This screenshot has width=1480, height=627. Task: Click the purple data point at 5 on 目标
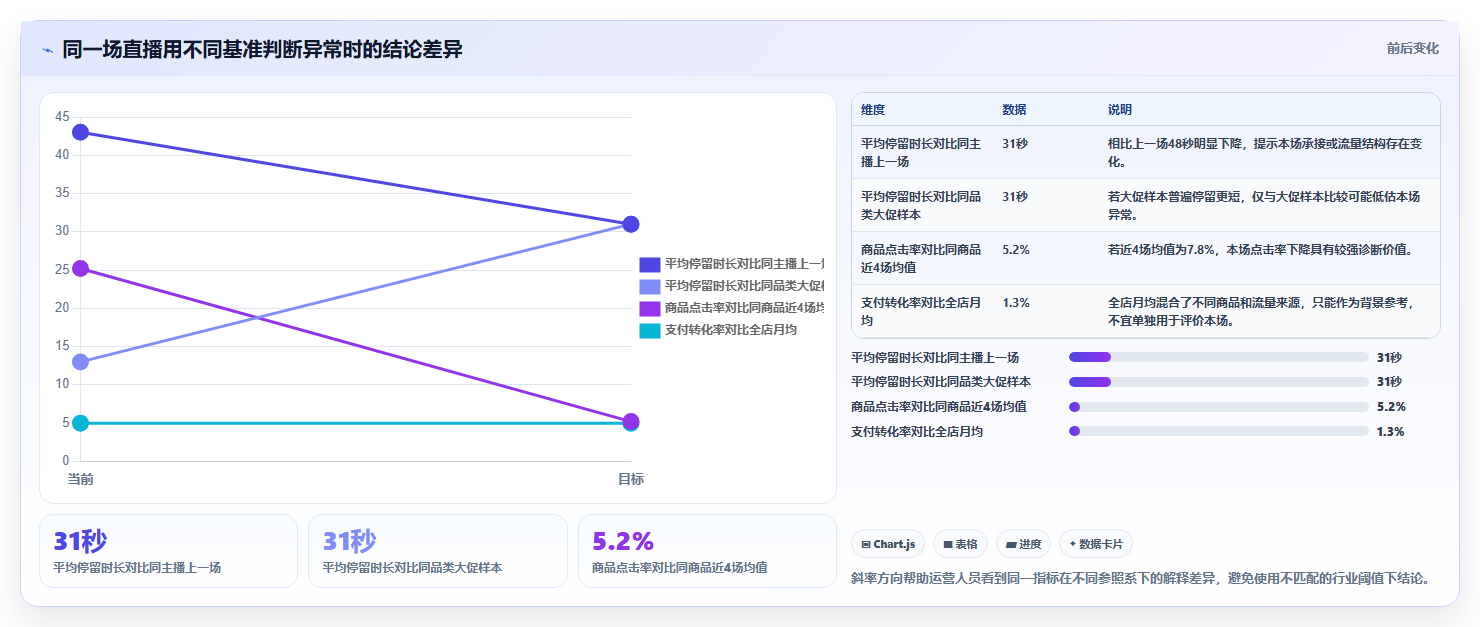click(x=630, y=421)
